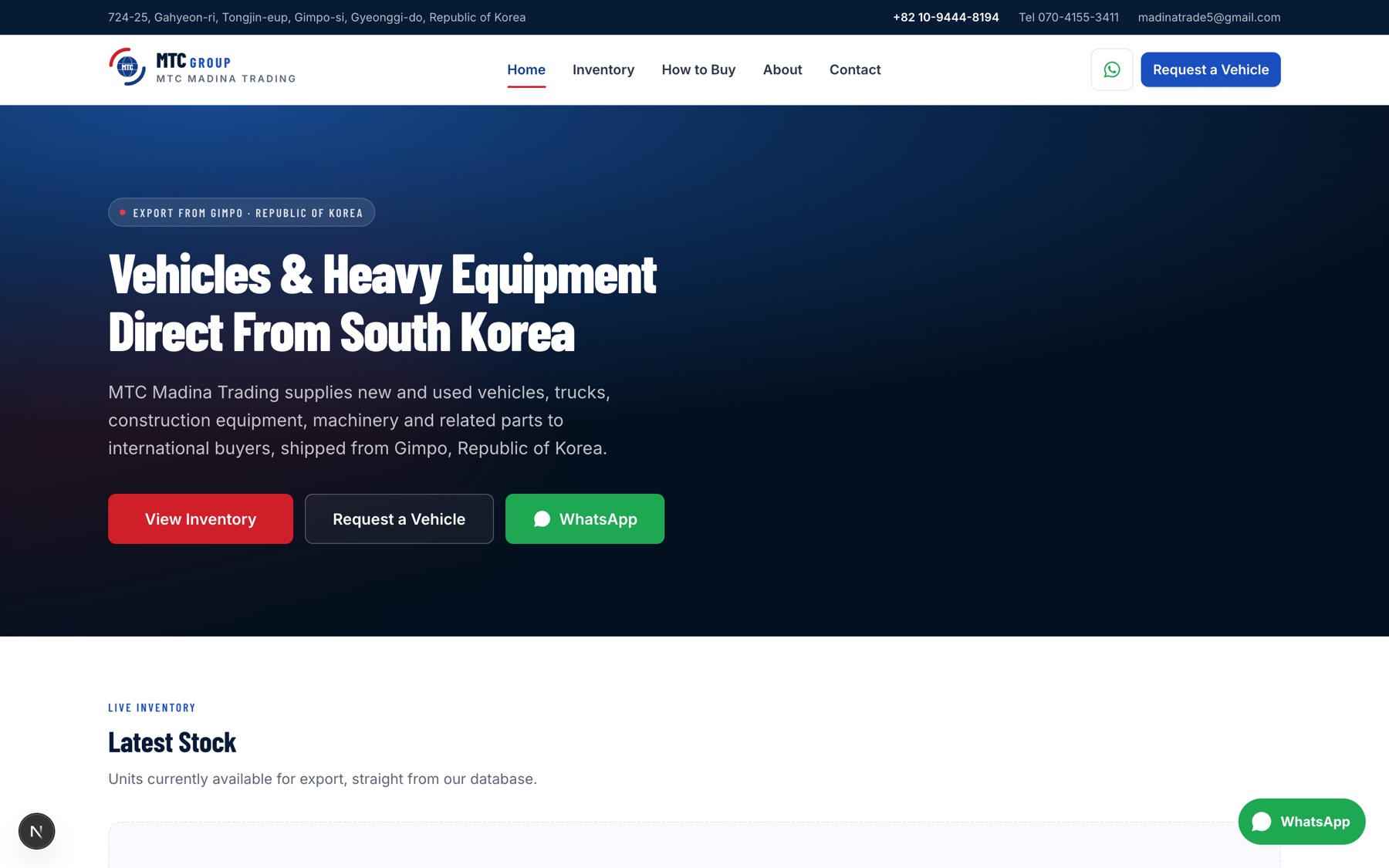Click the MTC Madina Trading logo text

point(225,79)
